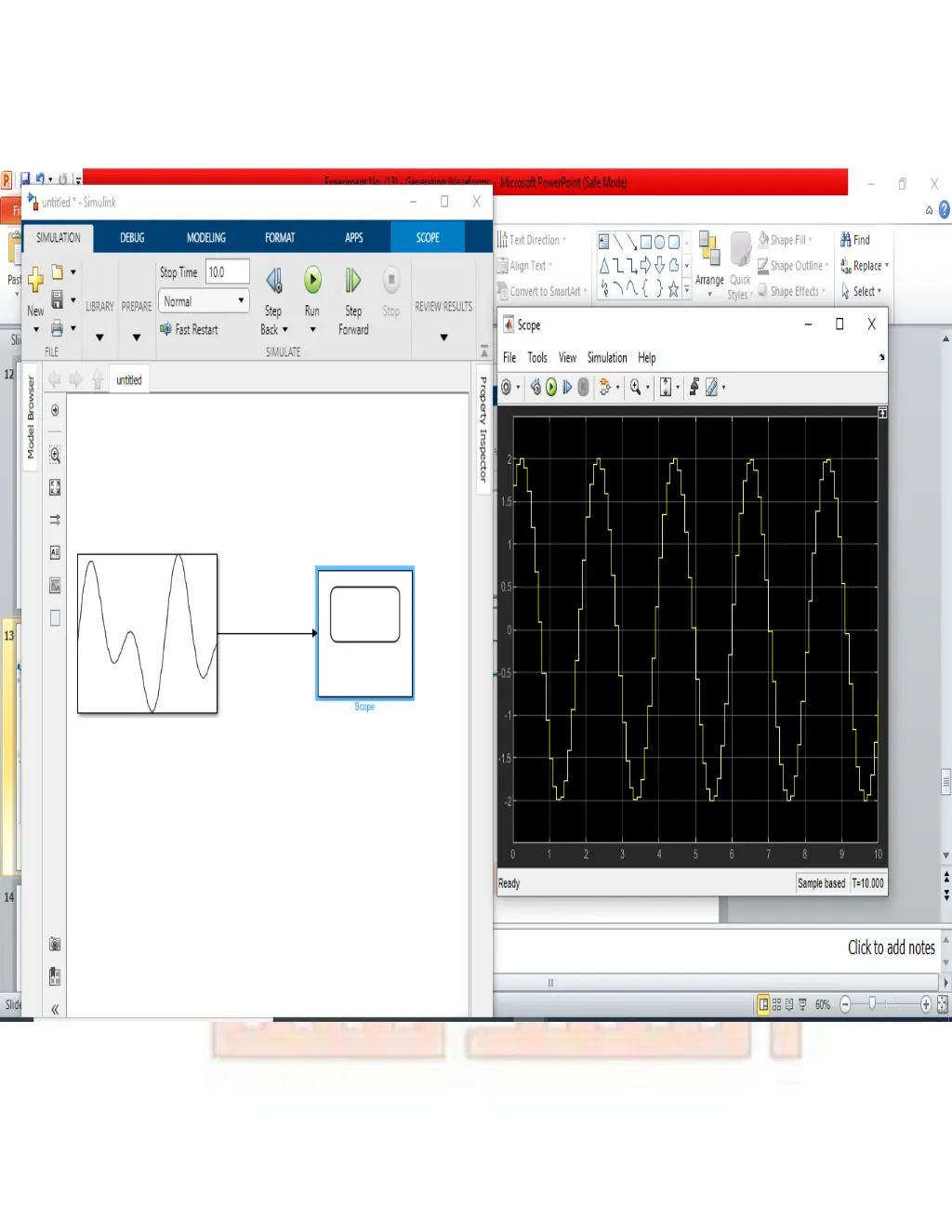
Task: Click the Scope scale Y-axis limits icon
Action: coord(666,388)
